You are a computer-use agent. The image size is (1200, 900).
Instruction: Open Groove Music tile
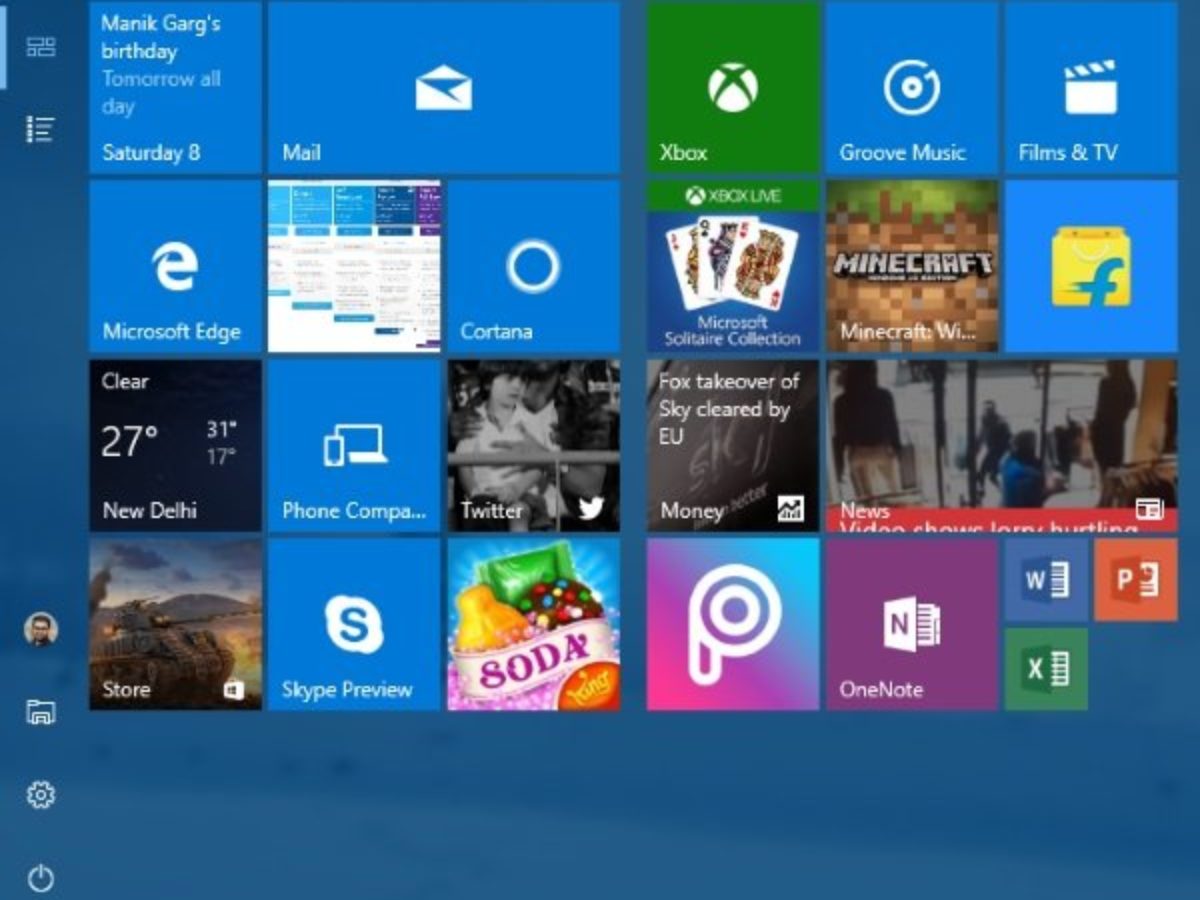912,88
